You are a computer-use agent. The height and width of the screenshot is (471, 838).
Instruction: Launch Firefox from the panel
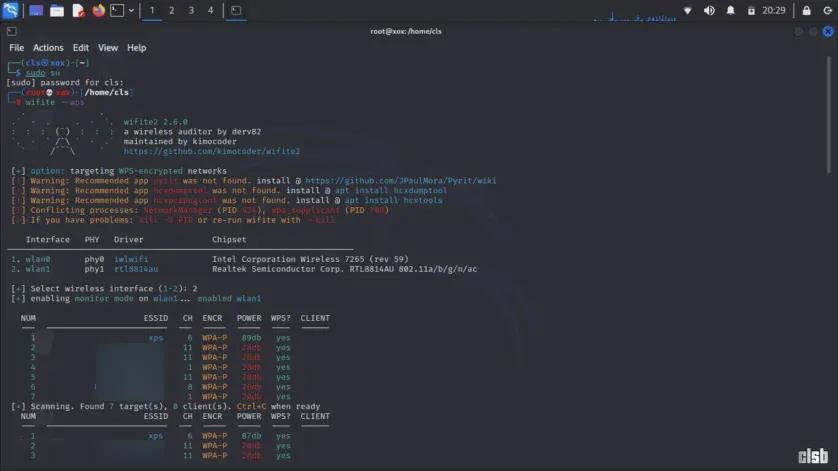98,10
